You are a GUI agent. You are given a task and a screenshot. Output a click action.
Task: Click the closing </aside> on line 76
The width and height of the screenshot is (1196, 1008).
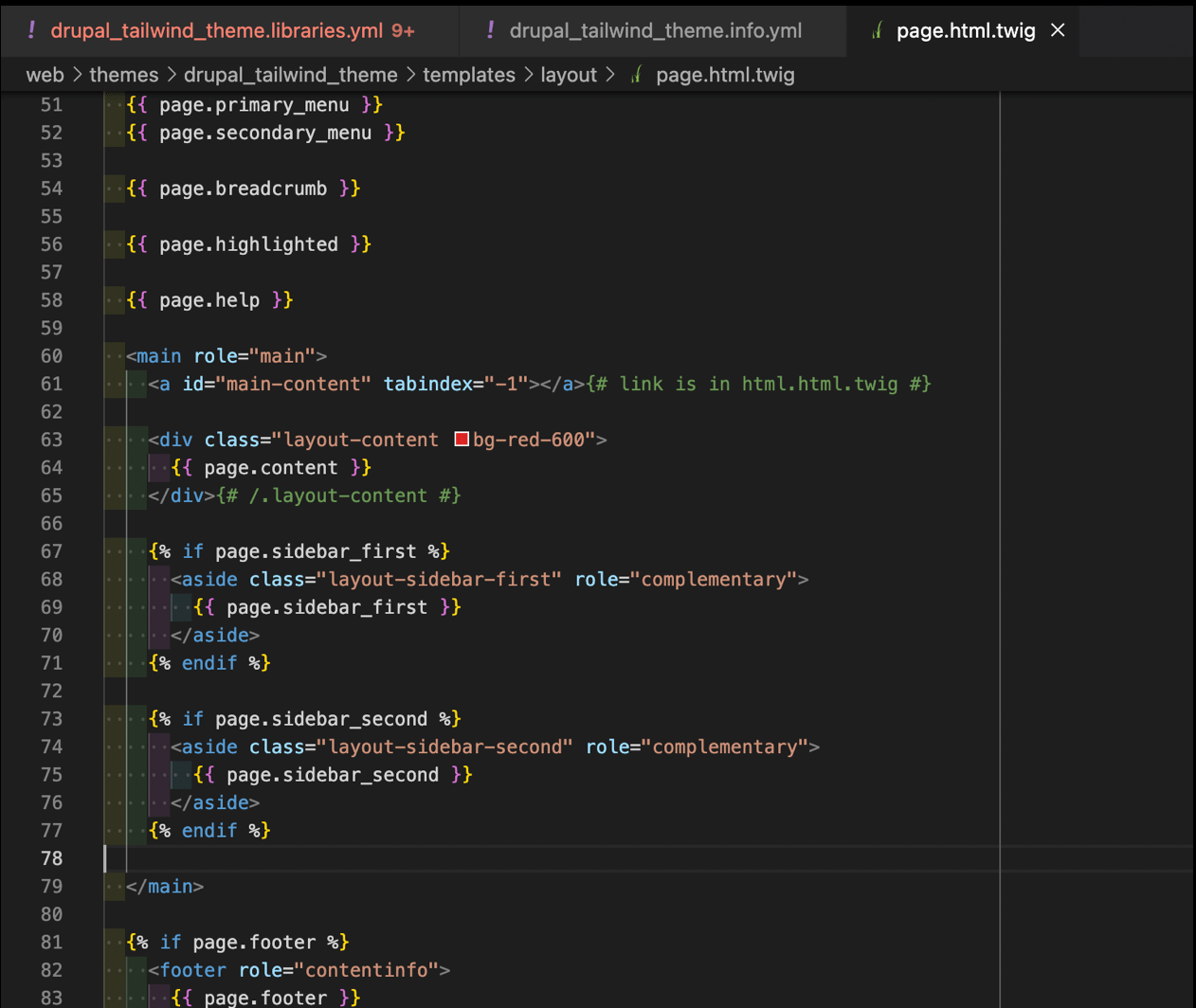click(x=215, y=802)
